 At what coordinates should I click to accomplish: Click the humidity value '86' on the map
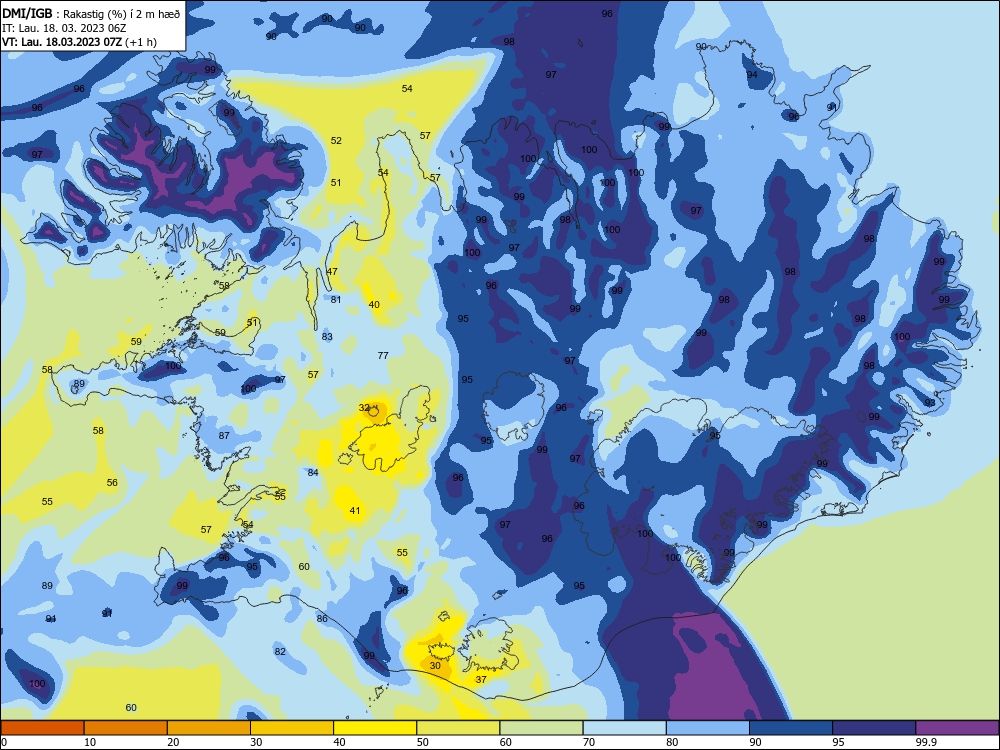coord(322,619)
